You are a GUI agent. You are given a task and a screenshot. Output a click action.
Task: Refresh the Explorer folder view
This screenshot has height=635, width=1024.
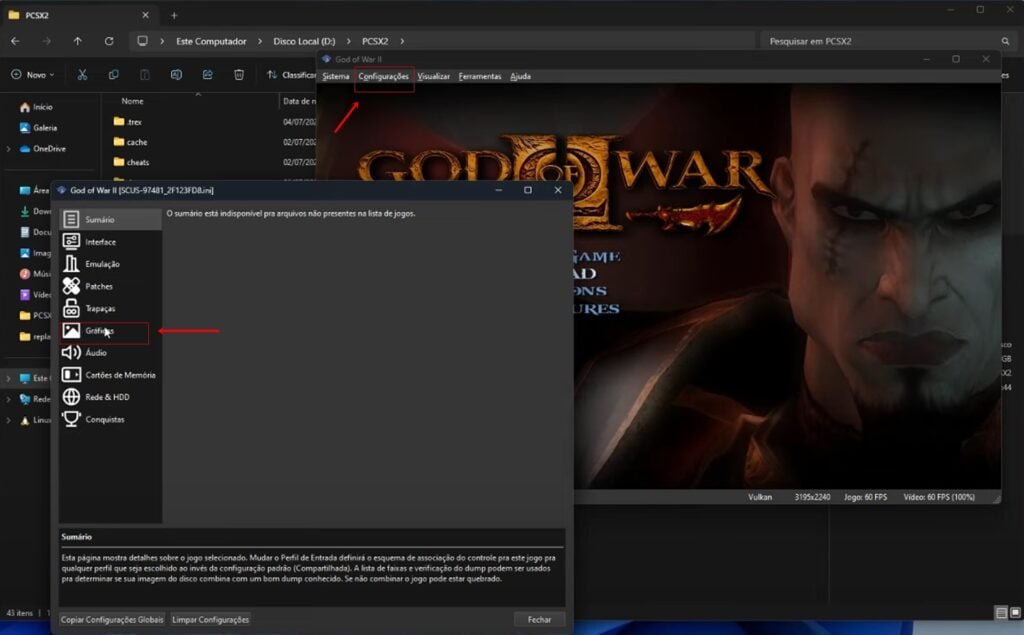click(109, 41)
